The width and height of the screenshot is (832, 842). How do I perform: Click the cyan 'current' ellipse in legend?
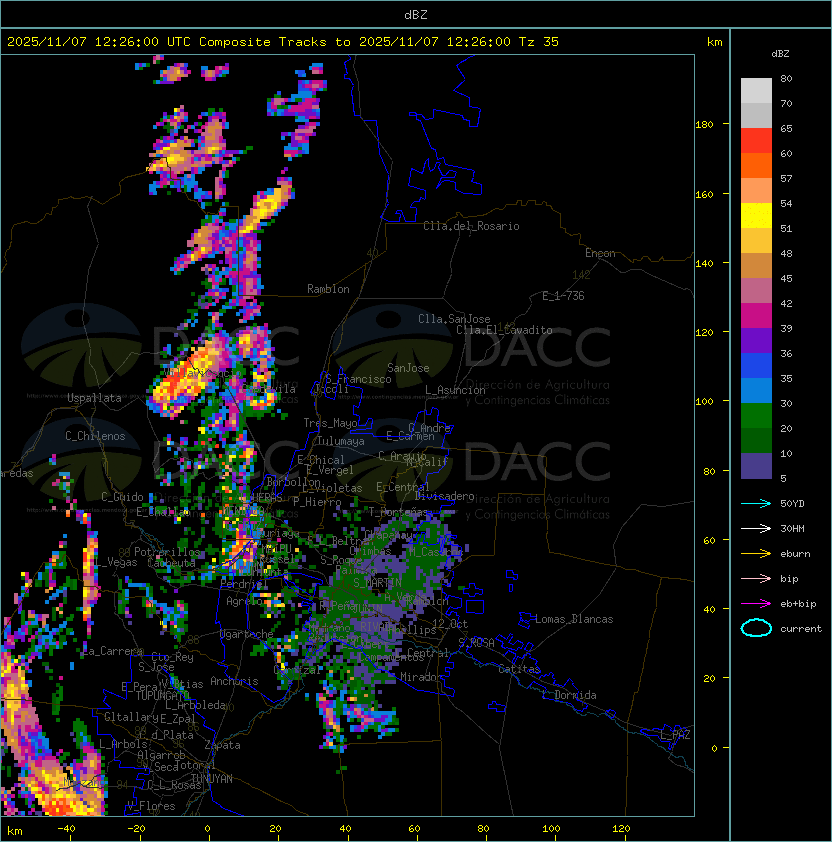point(756,628)
